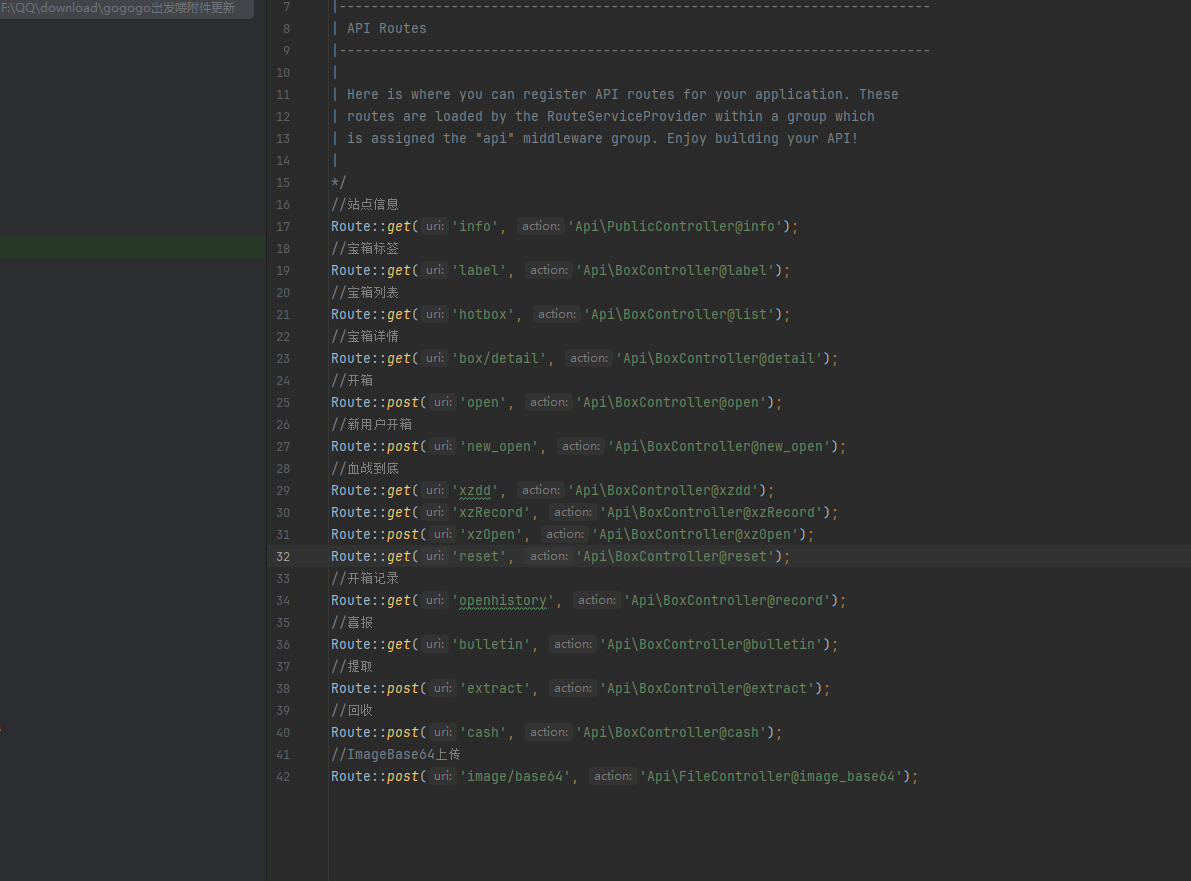Screen dimensions: 1191x881
Task: Open the Api\BoxController@cash reference
Action: [x=675, y=733]
